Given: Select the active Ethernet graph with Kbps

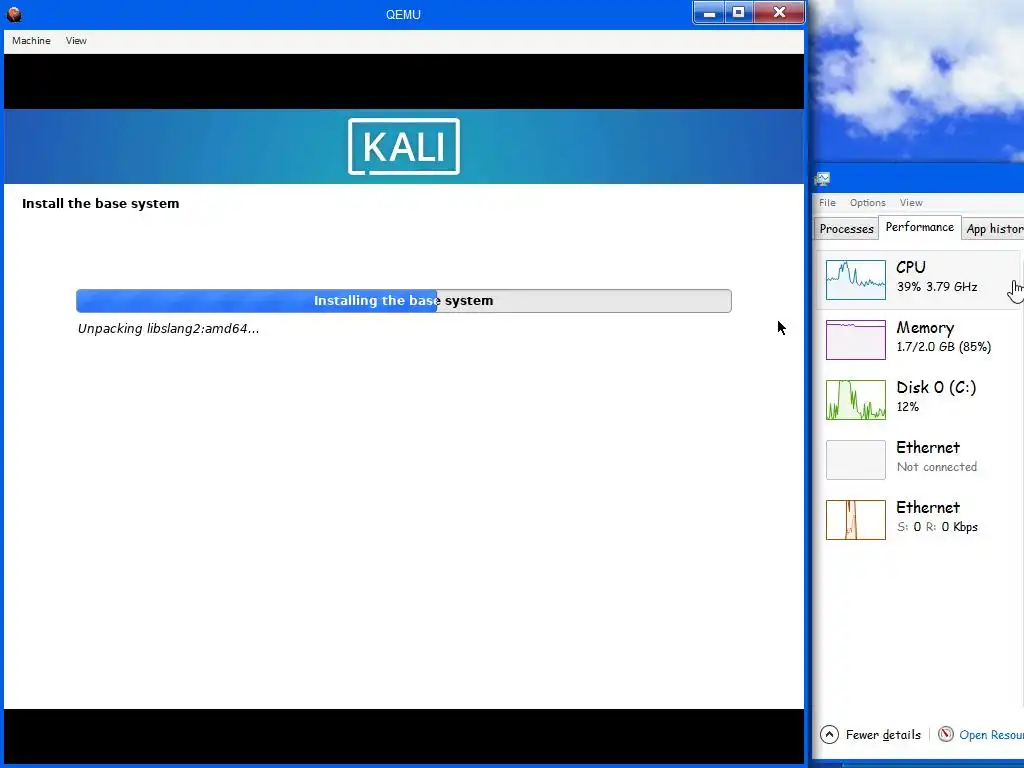Looking at the screenshot, I should pos(856,520).
